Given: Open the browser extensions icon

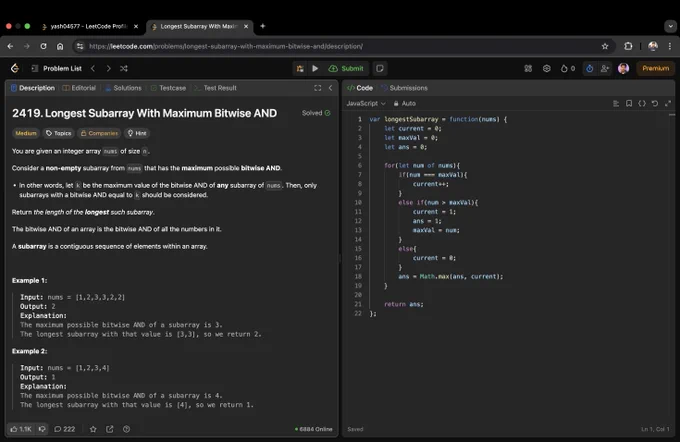Looking at the screenshot, I should (628, 46).
